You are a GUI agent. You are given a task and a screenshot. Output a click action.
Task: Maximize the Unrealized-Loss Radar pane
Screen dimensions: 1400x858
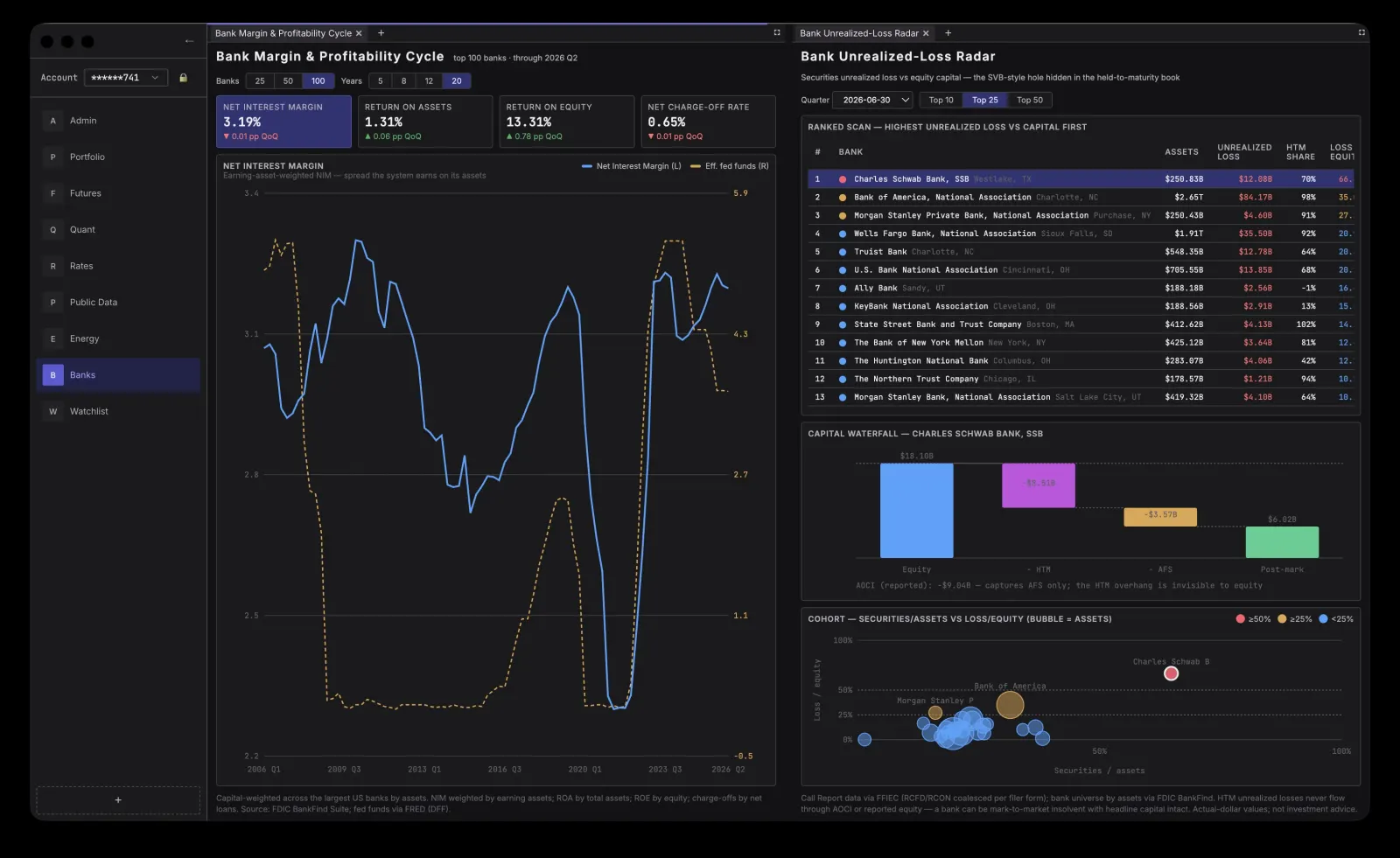pos(1361,32)
